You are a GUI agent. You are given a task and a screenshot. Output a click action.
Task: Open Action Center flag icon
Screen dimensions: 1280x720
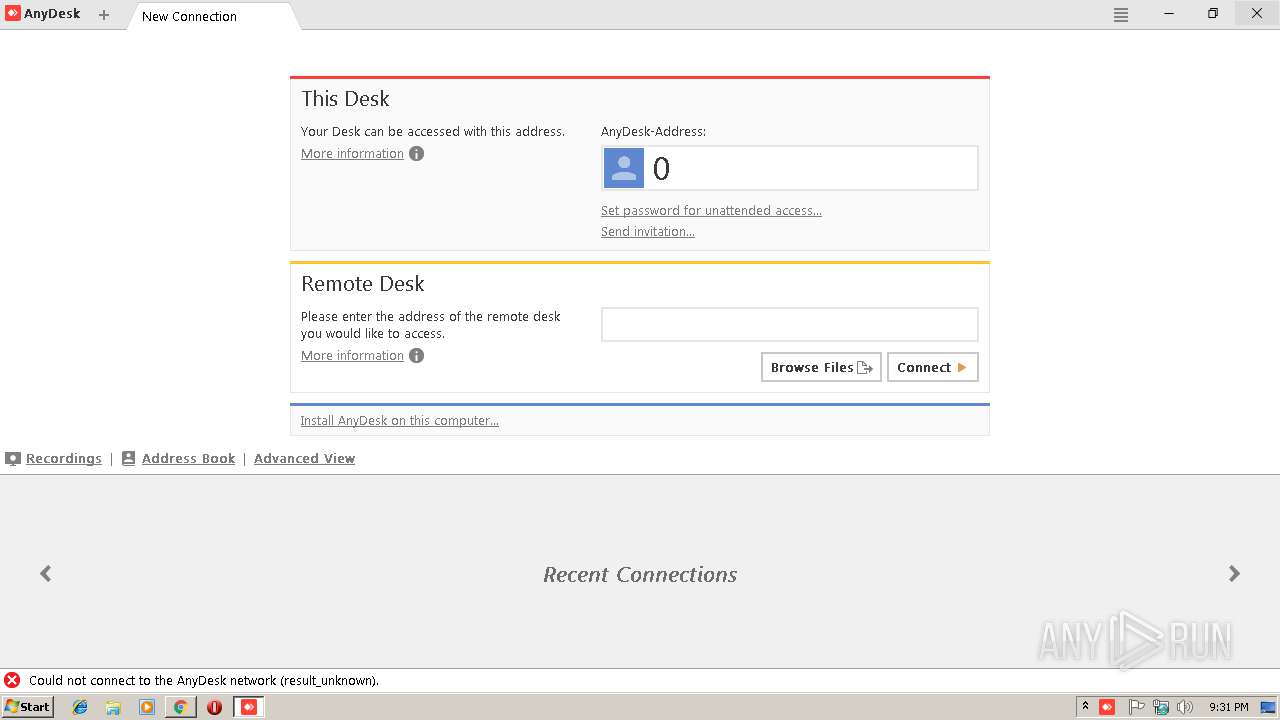(1136, 707)
